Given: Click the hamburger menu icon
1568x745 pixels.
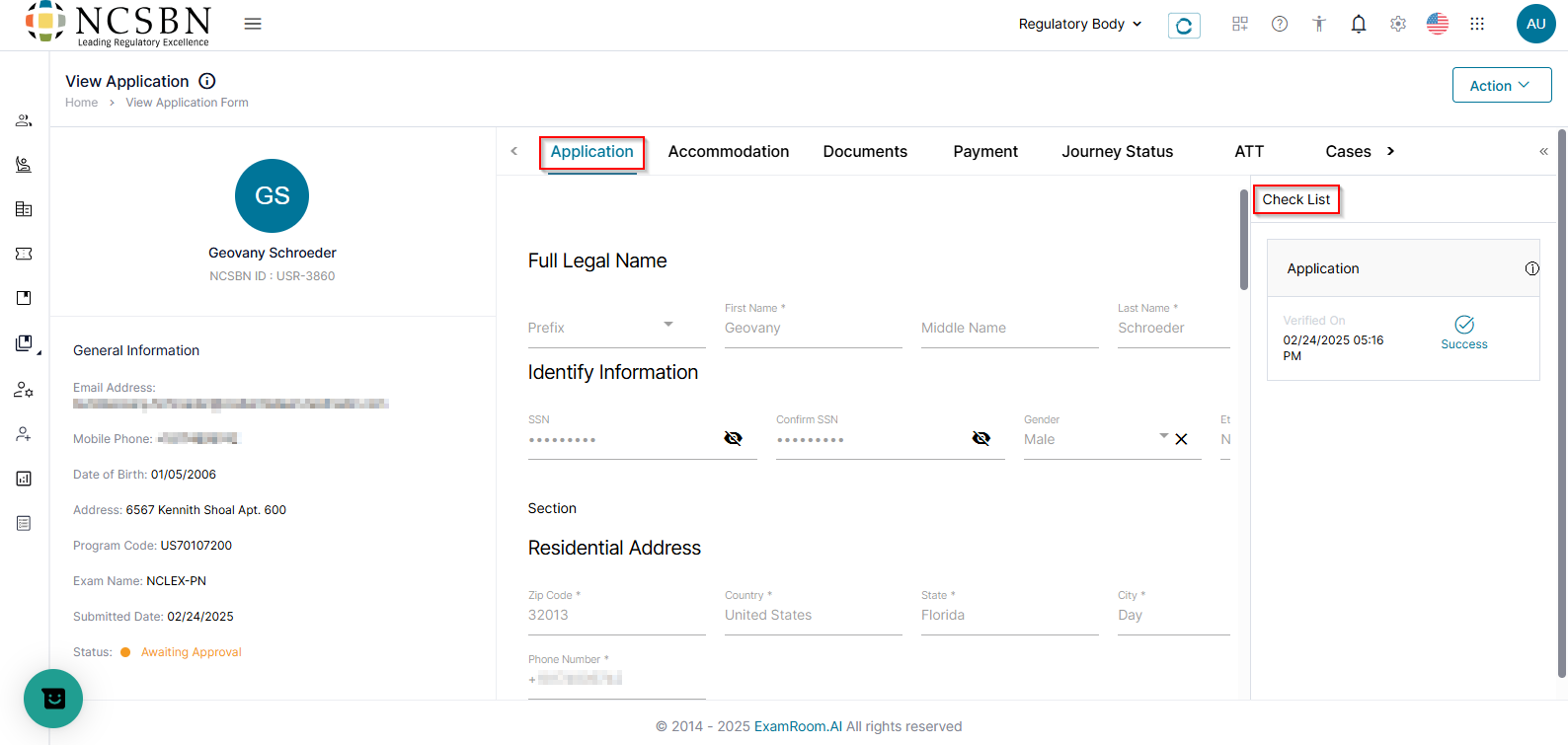Looking at the screenshot, I should point(253,24).
